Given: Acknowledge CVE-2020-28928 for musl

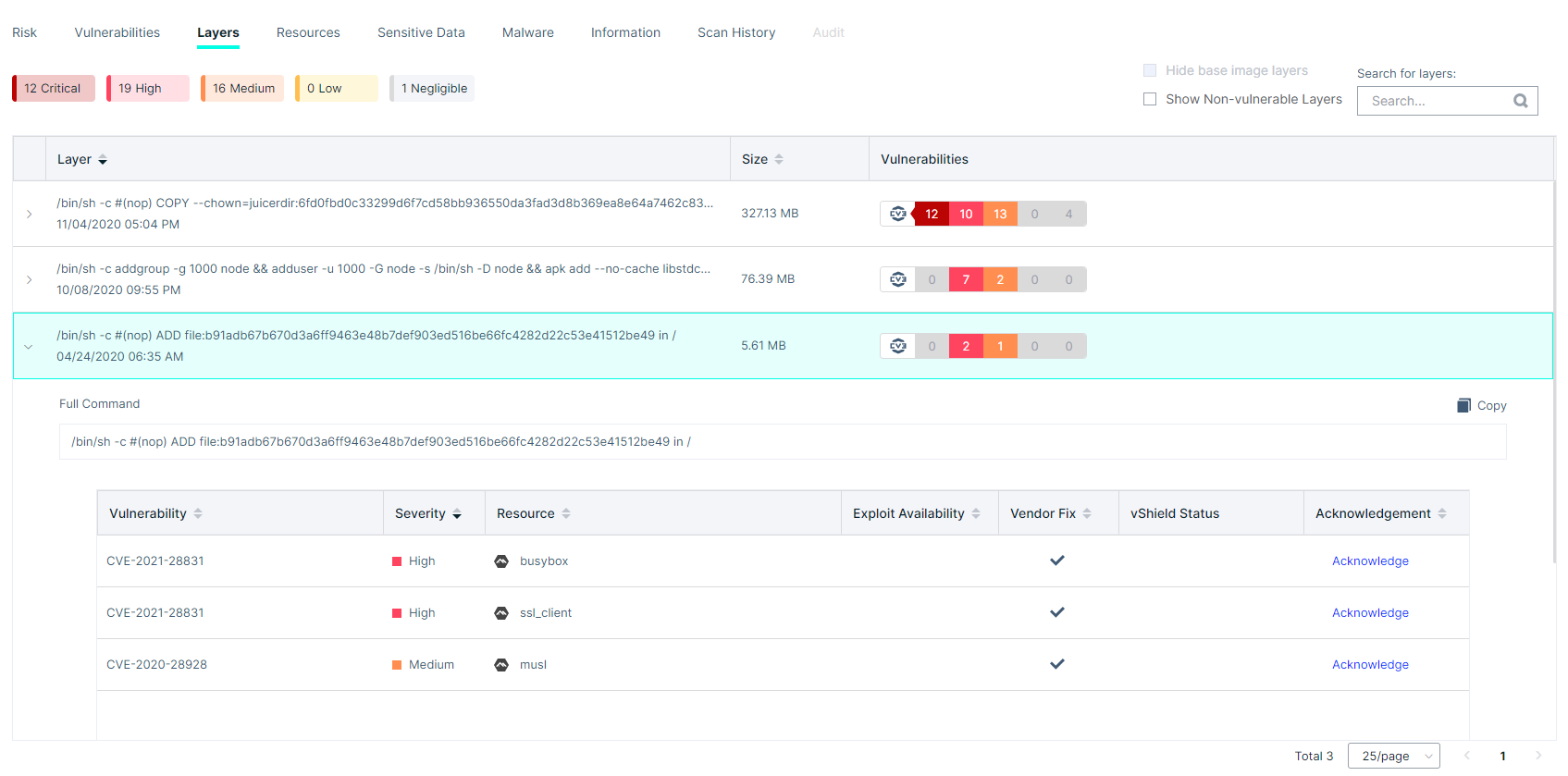Looking at the screenshot, I should (x=1370, y=665).
